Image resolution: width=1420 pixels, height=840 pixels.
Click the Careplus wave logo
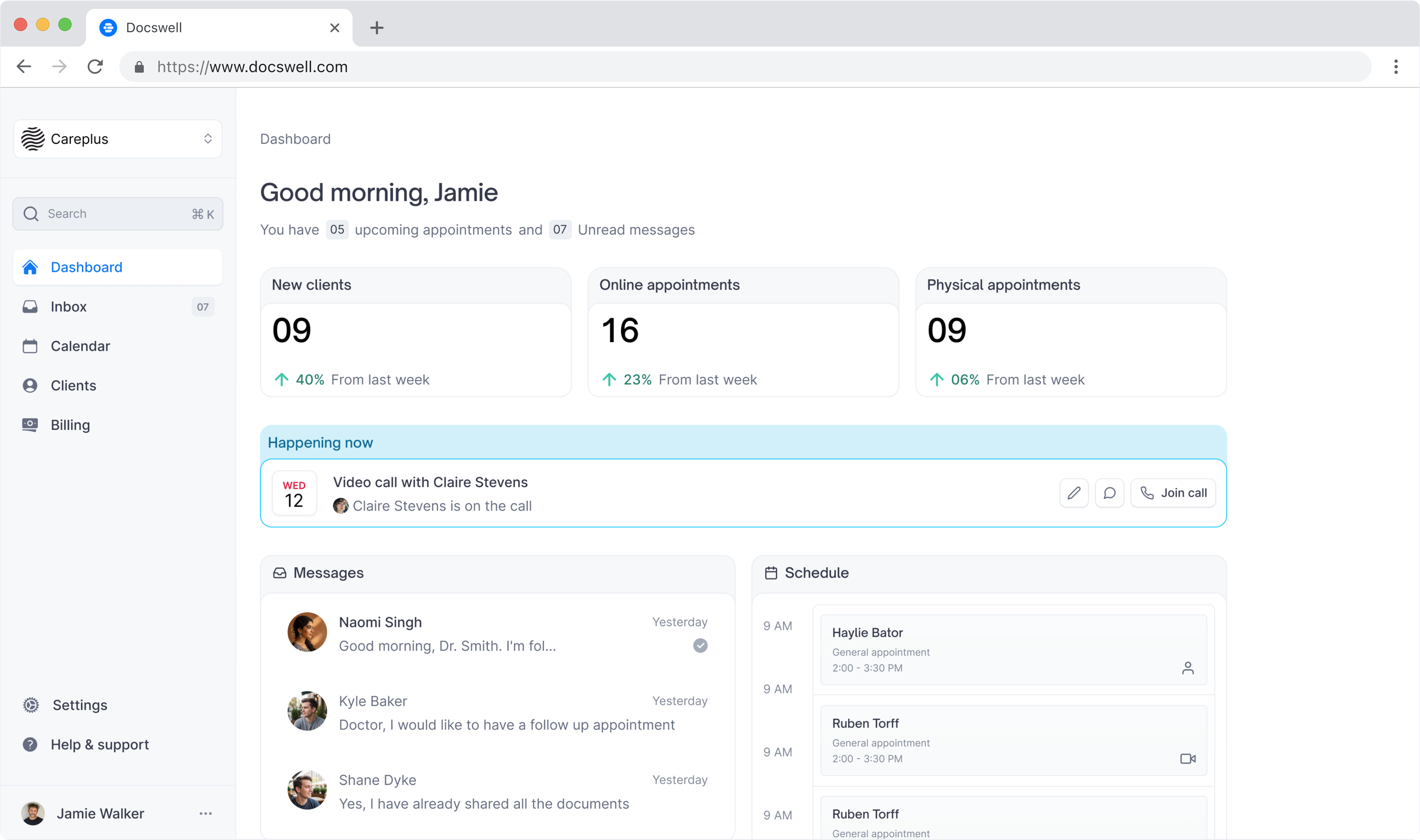pyautogui.click(x=33, y=139)
